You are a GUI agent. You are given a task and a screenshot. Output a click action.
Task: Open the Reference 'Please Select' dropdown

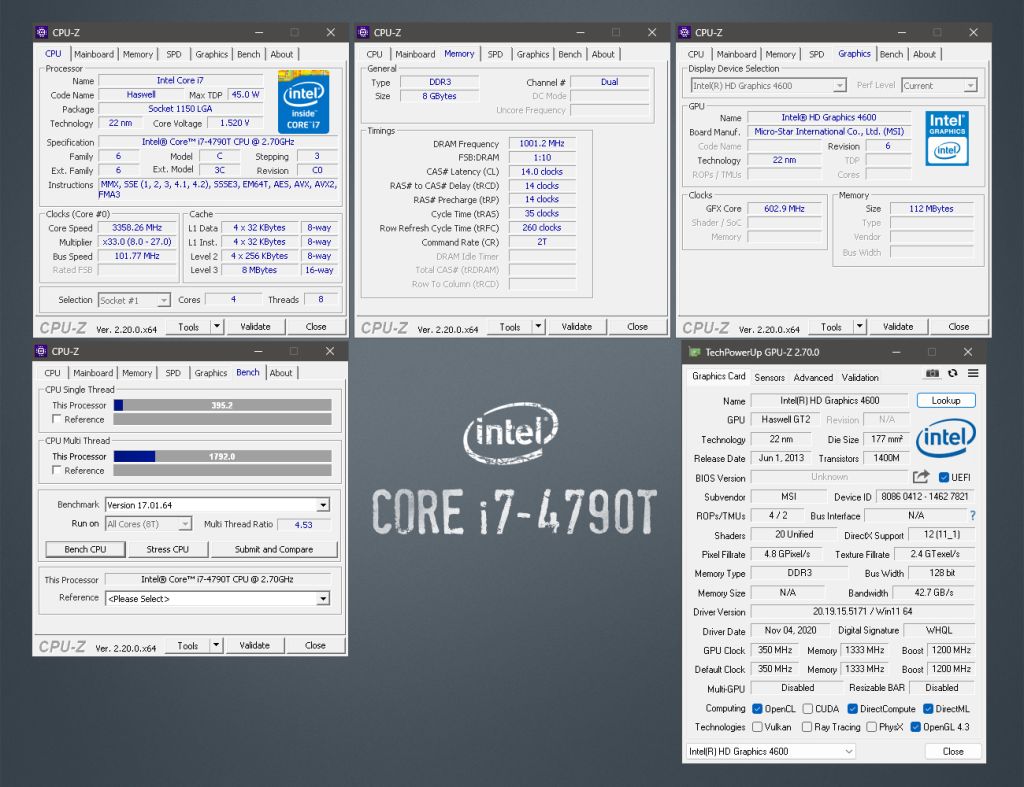(x=217, y=598)
